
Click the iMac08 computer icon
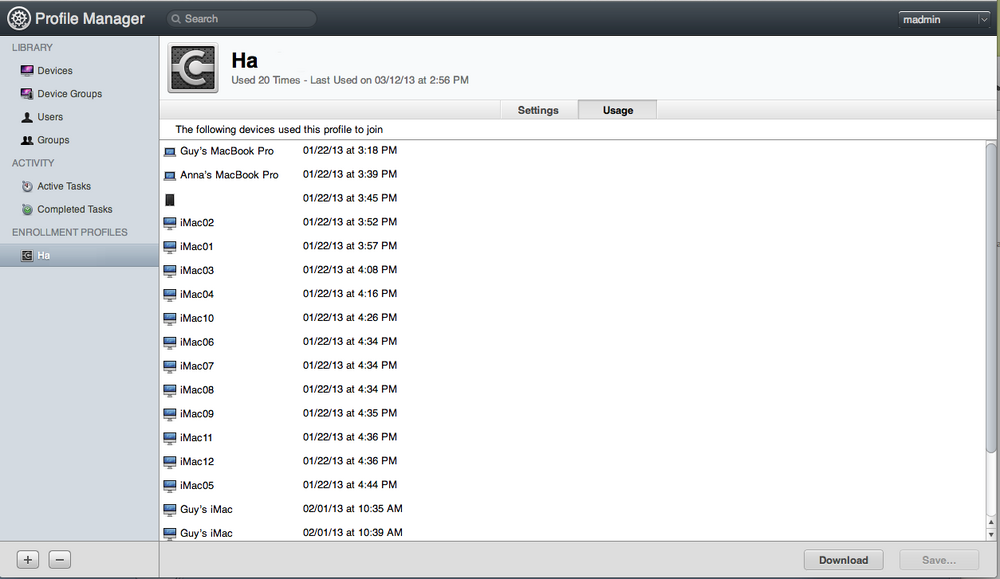pos(170,390)
